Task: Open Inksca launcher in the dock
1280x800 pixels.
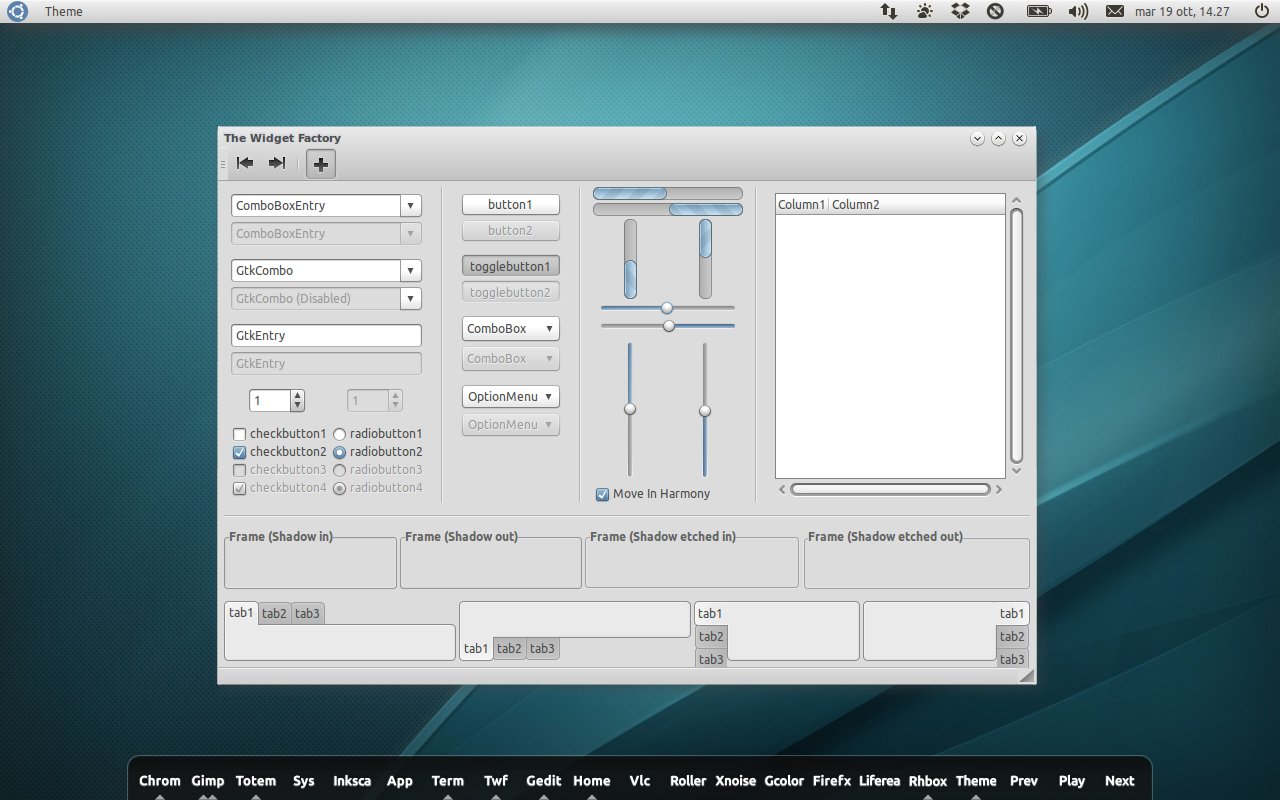Action: point(352,781)
